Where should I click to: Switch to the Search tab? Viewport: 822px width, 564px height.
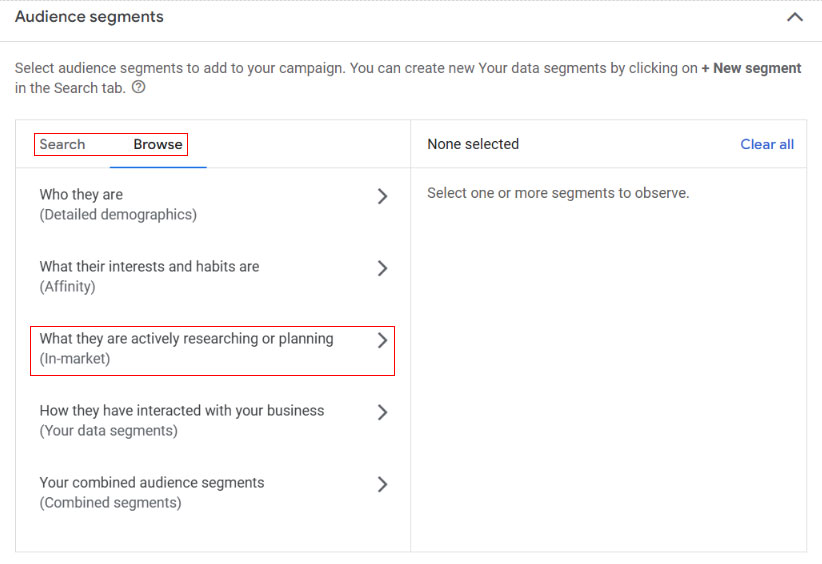point(62,144)
